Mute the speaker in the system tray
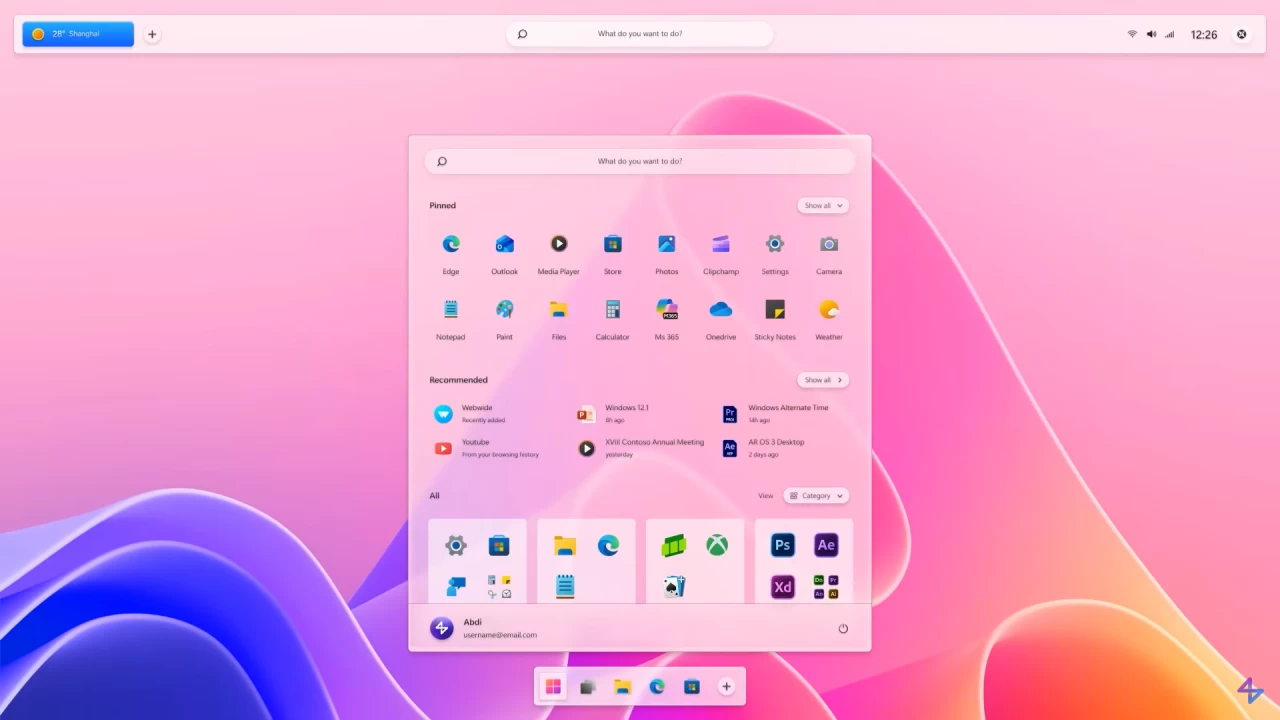Viewport: 1280px width, 720px height. [x=1151, y=34]
